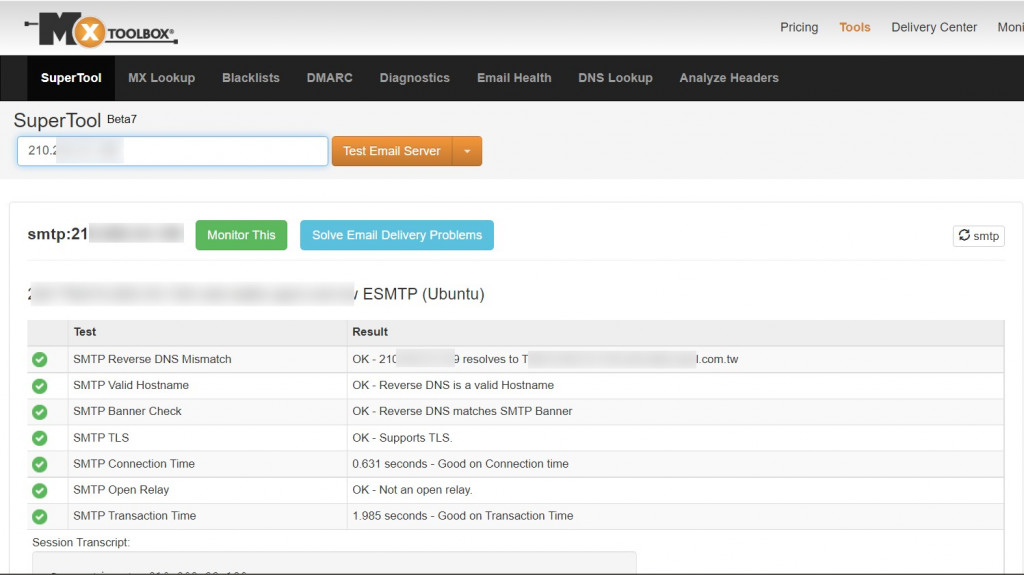The height and width of the screenshot is (575, 1024).
Task: Select the SuperTool tab
Action: 71,78
